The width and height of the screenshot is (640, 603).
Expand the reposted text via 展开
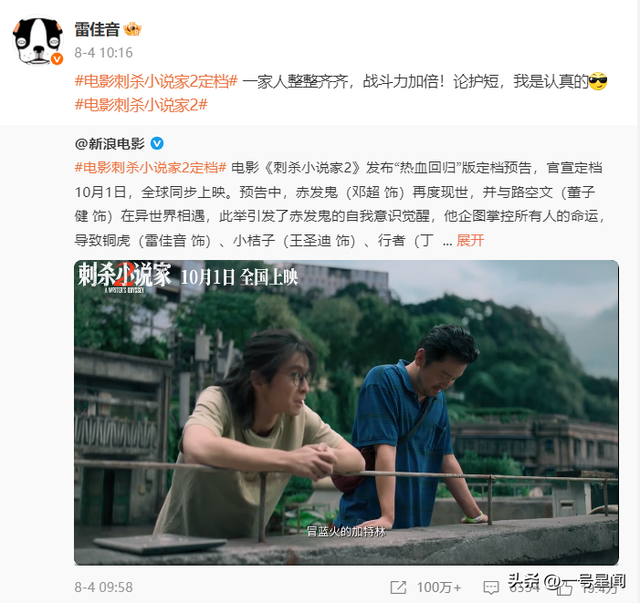(470, 240)
